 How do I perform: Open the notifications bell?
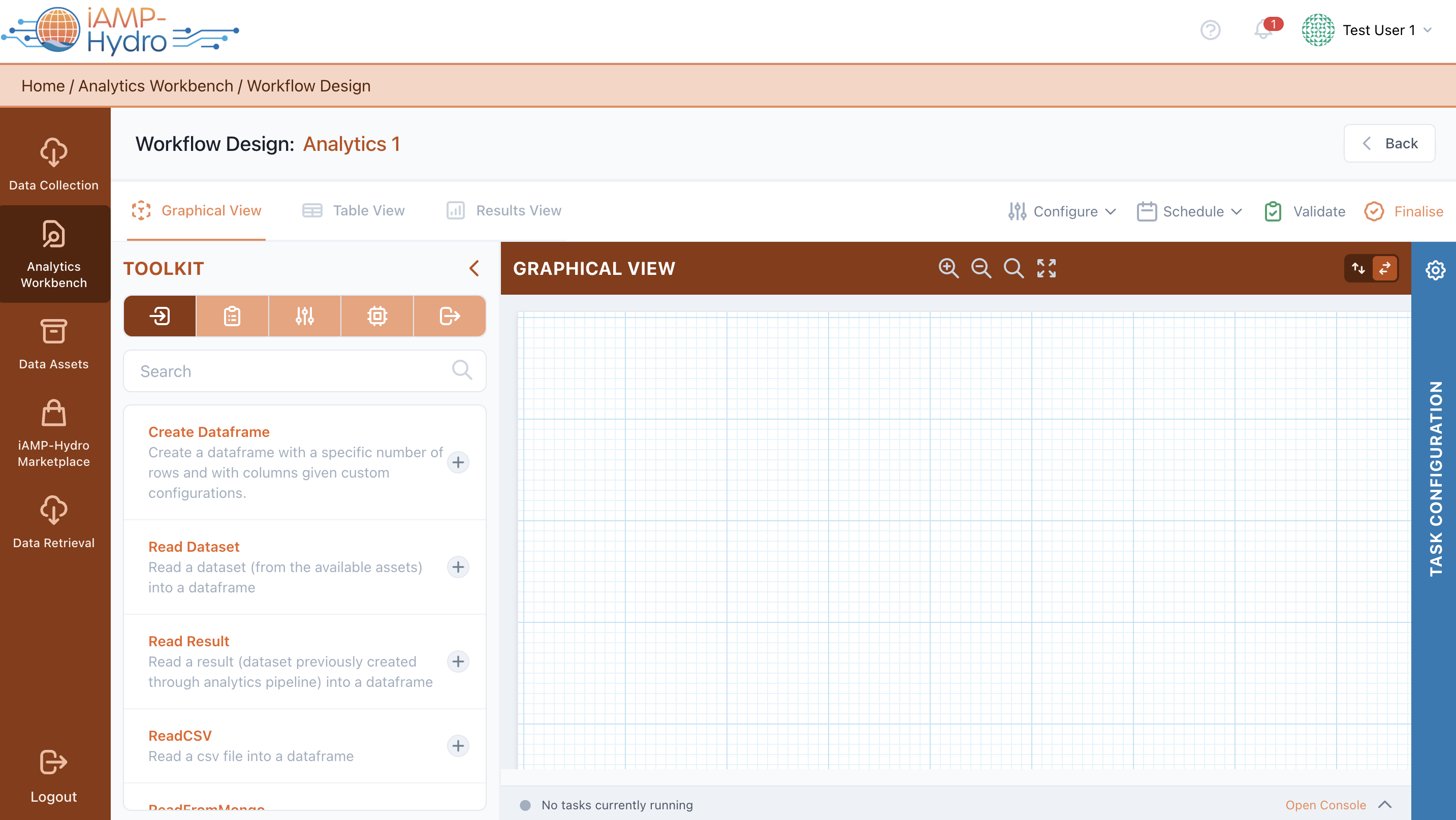point(1263,30)
